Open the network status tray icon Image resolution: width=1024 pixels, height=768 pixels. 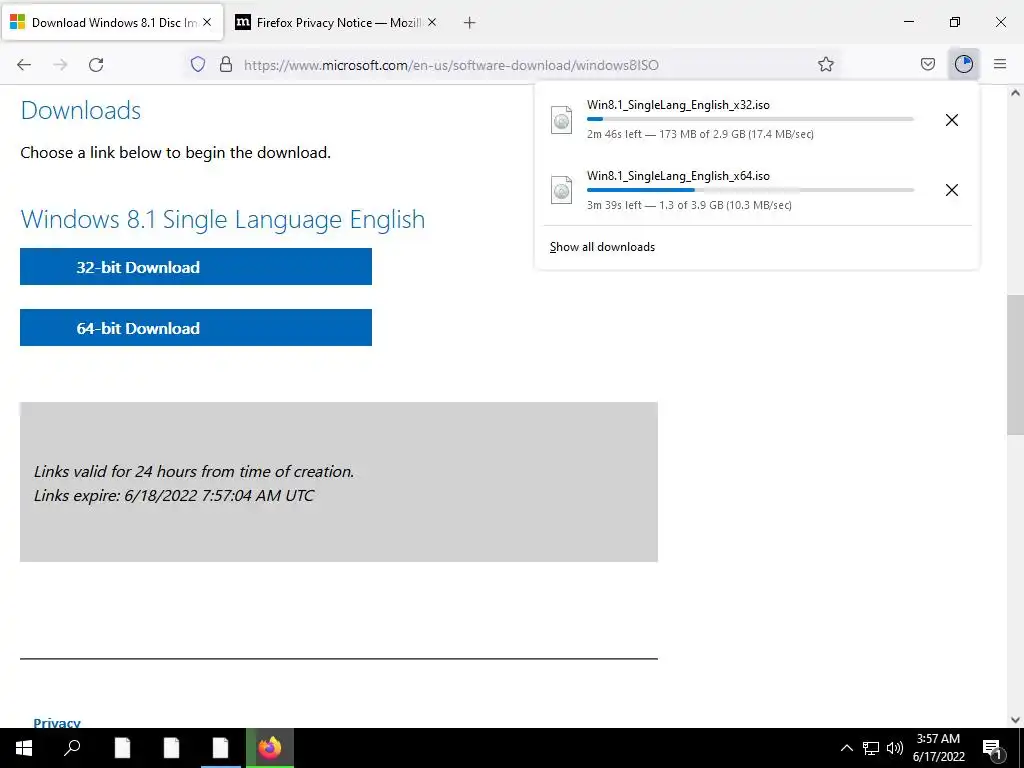coord(871,748)
